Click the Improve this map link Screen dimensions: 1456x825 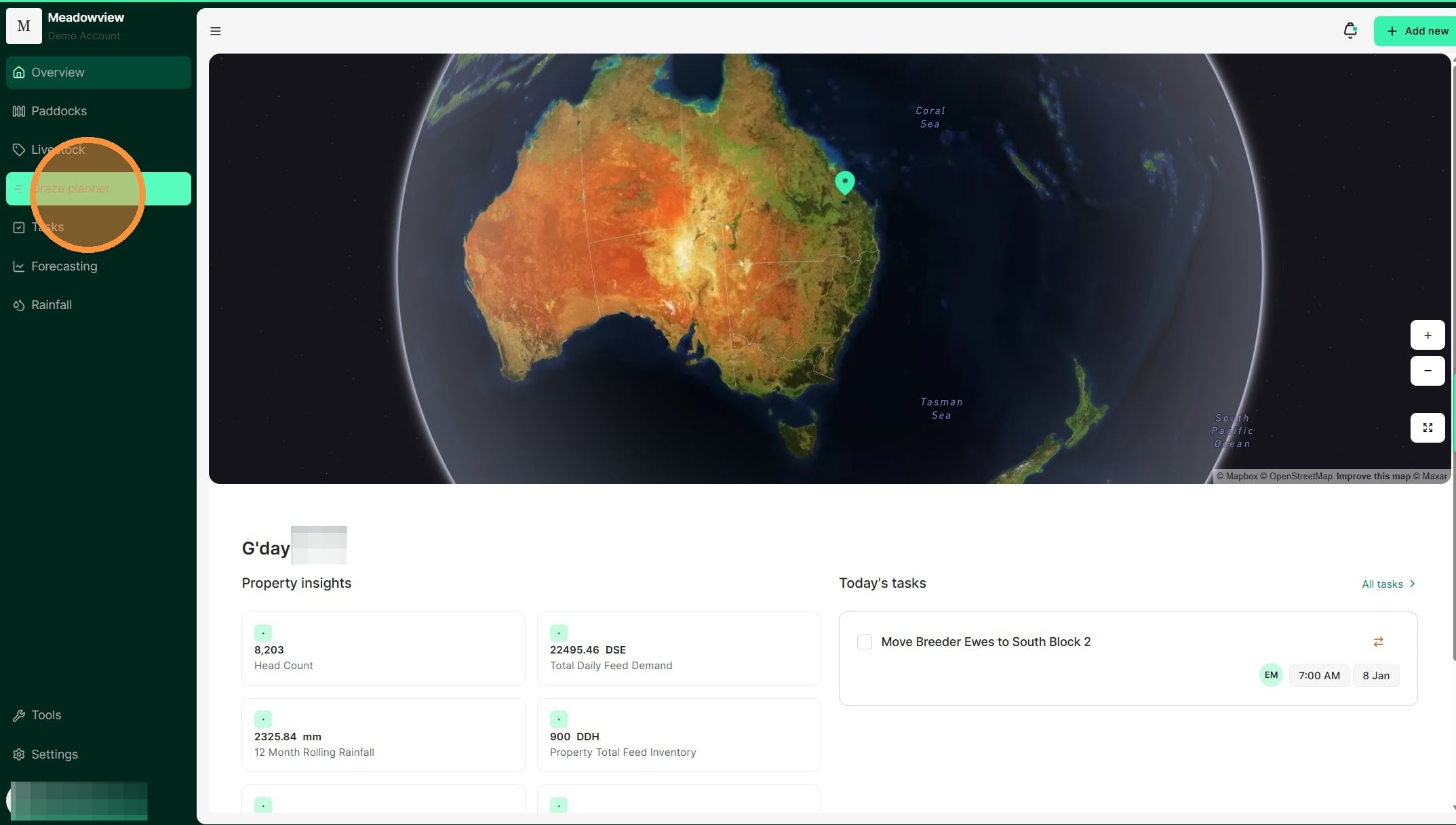coord(1373,477)
